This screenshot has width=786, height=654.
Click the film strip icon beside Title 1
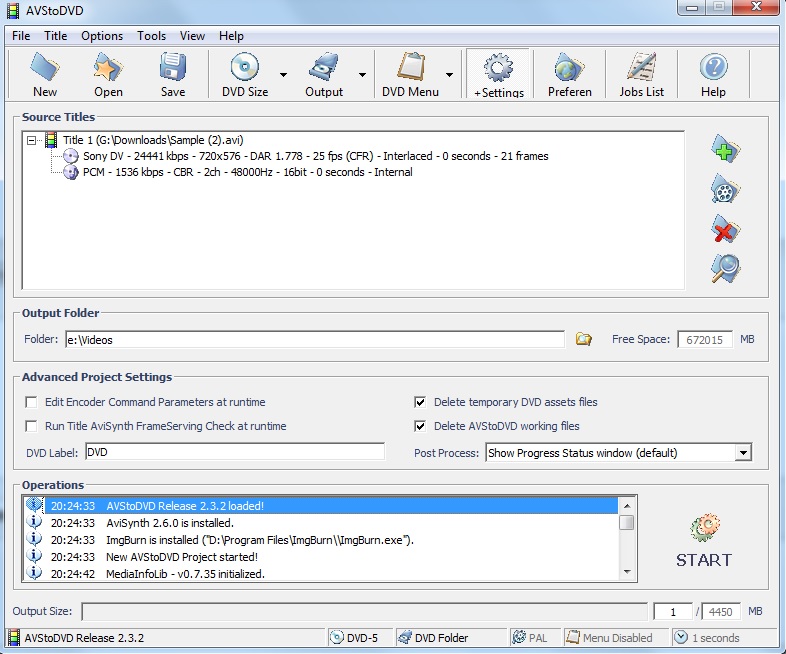[x=51, y=140]
